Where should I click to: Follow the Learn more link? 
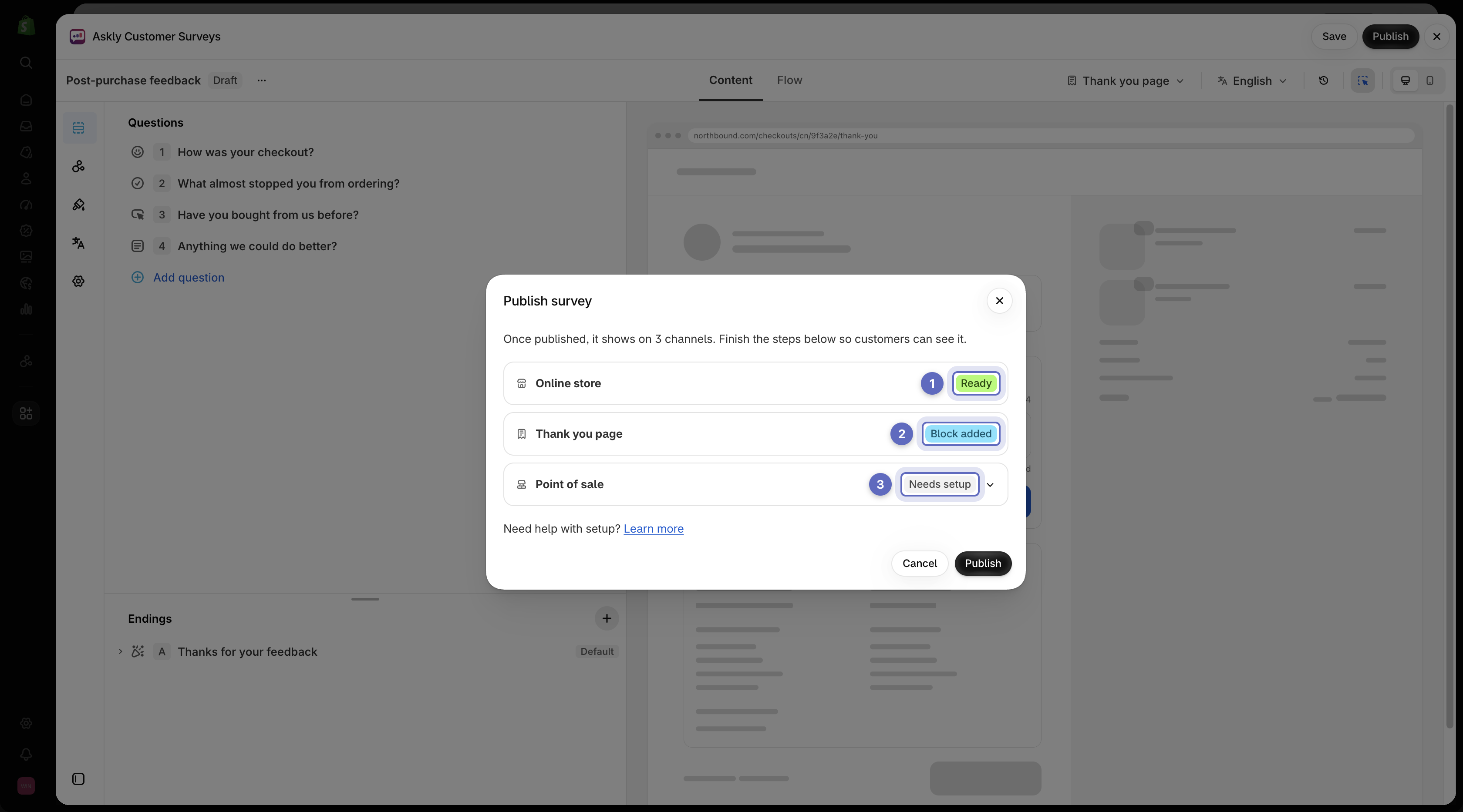653,529
